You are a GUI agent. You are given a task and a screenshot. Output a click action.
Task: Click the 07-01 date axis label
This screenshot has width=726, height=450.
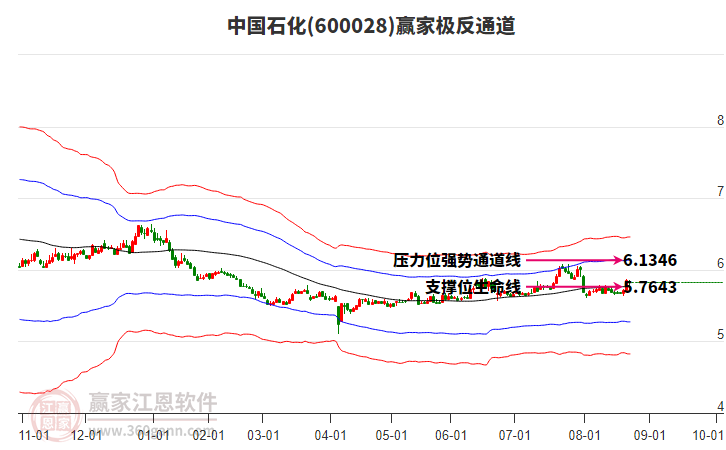(514, 436)
